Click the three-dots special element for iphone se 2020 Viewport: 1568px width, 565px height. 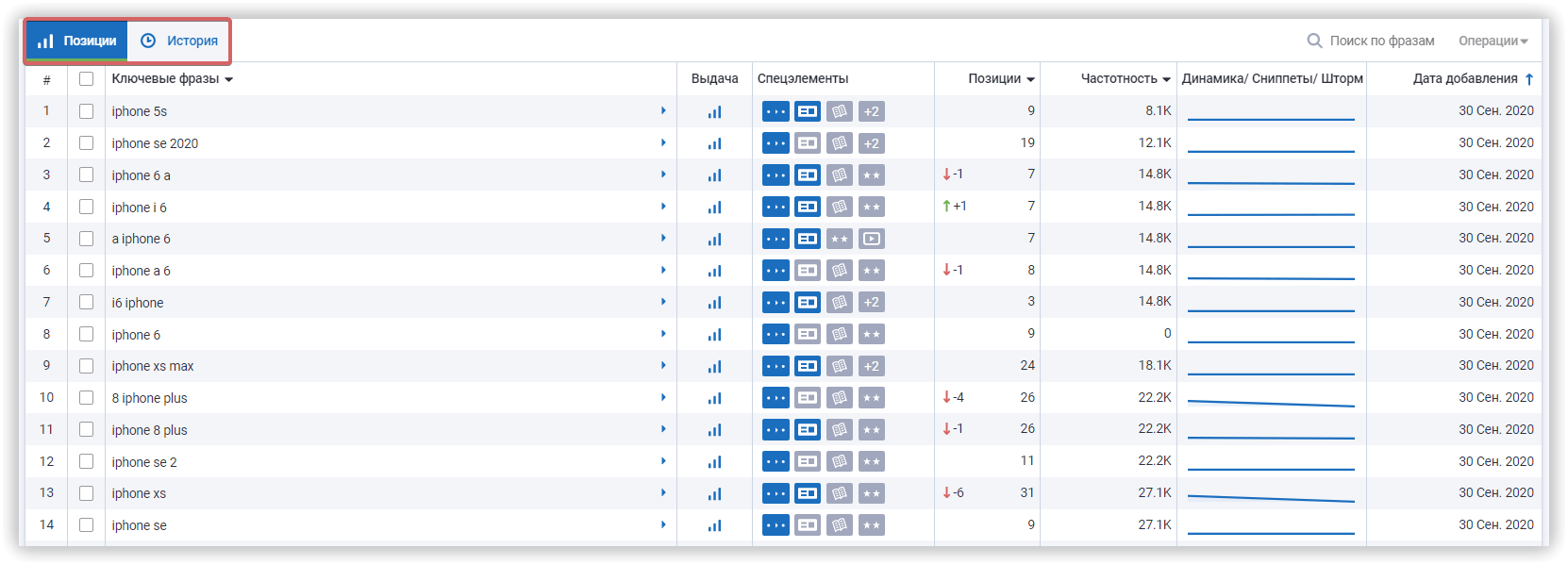[776, 143]
